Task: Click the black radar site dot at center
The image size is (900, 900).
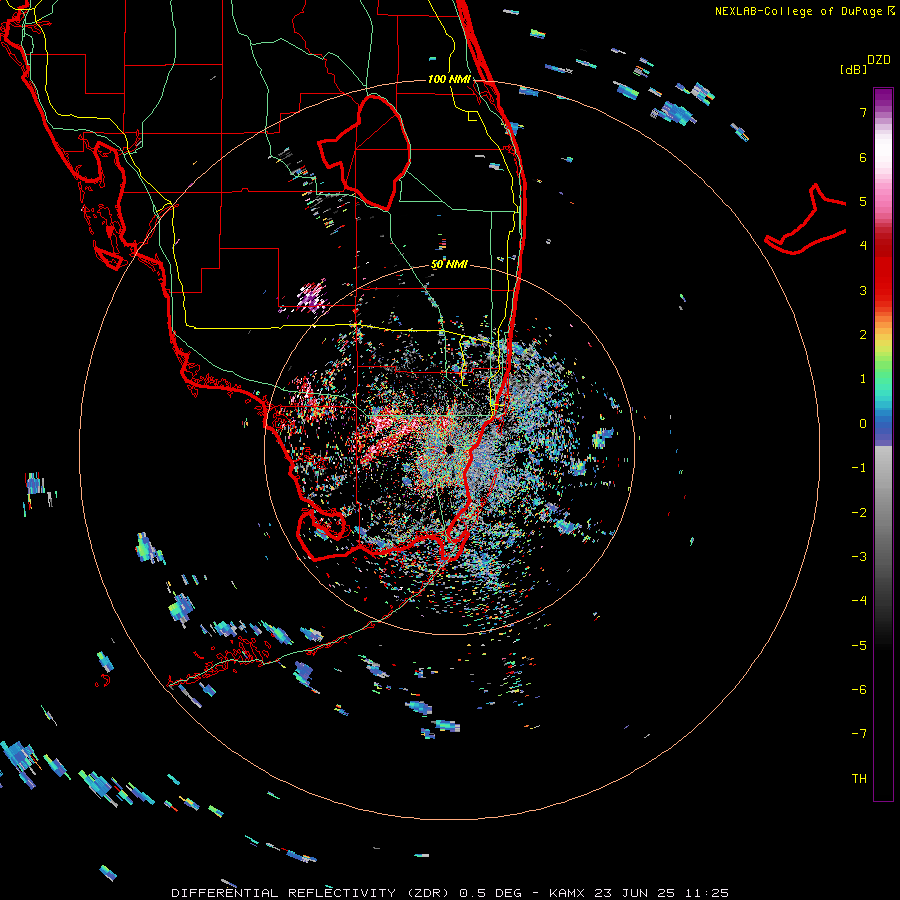Action: (449, 449)
